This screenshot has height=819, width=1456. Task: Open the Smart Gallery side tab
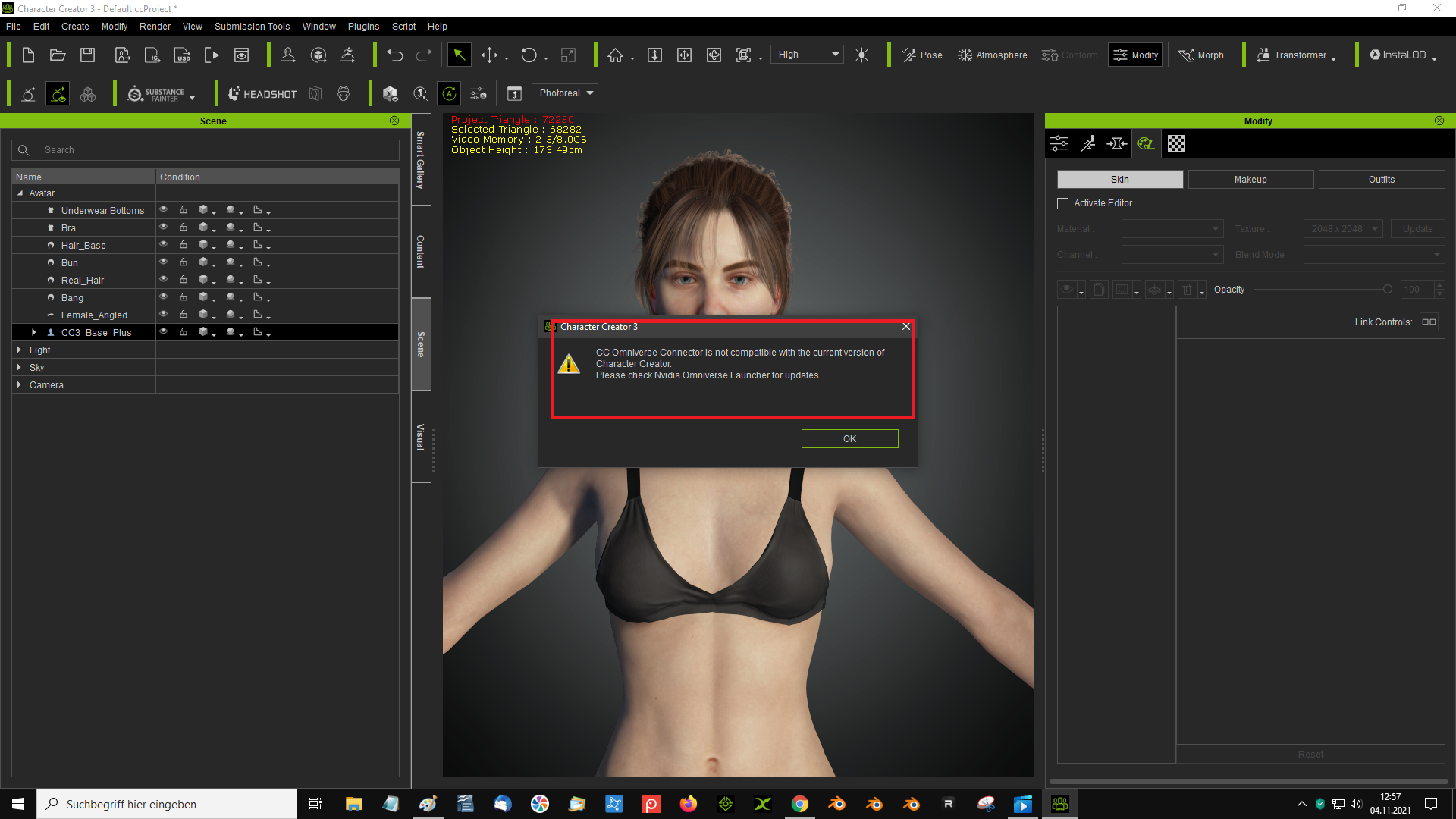click(421, 160)
